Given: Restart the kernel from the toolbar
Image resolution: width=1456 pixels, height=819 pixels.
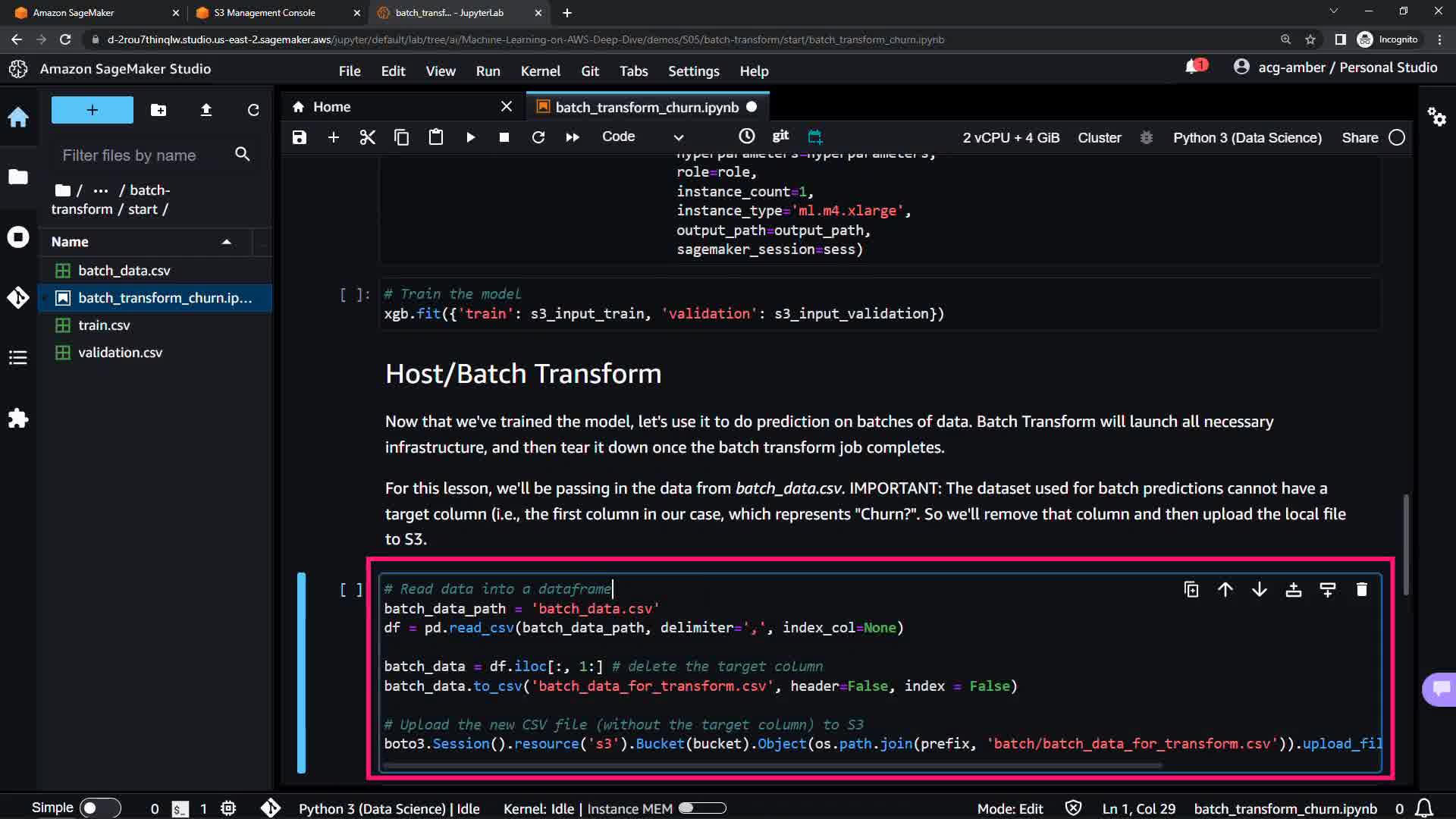Looking at the screenshot, I should coord(538,137).
